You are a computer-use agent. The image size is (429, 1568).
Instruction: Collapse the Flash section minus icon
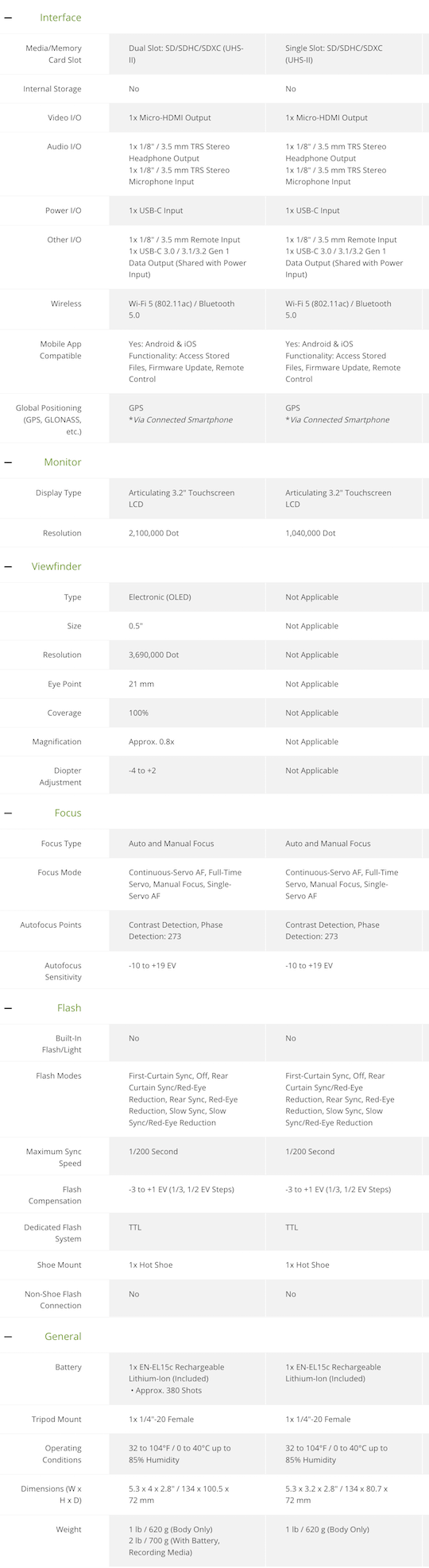(x=8, y=1008)
